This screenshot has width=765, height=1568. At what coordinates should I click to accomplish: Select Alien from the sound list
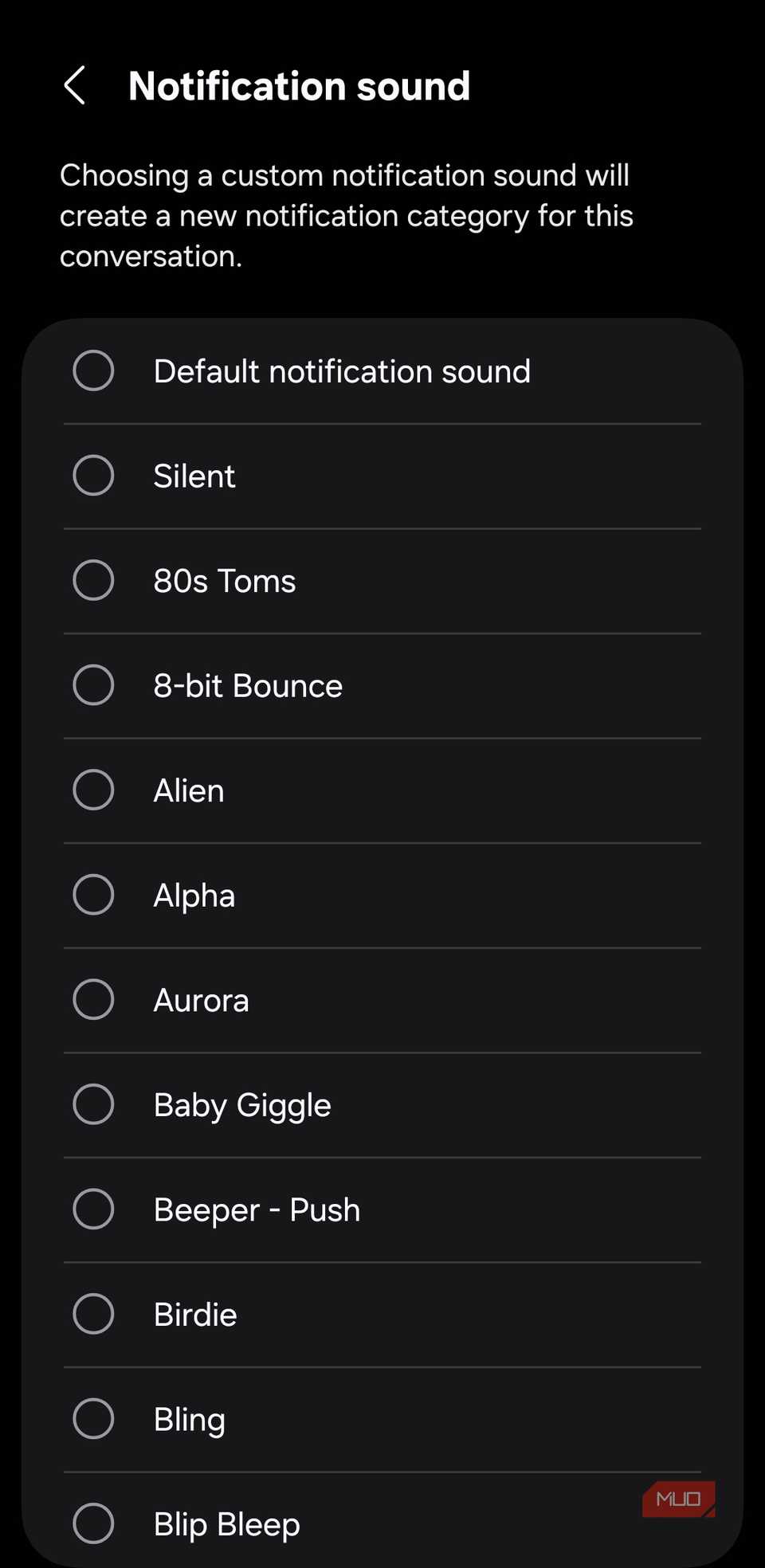pyautogui.click(x=93, y=790)
